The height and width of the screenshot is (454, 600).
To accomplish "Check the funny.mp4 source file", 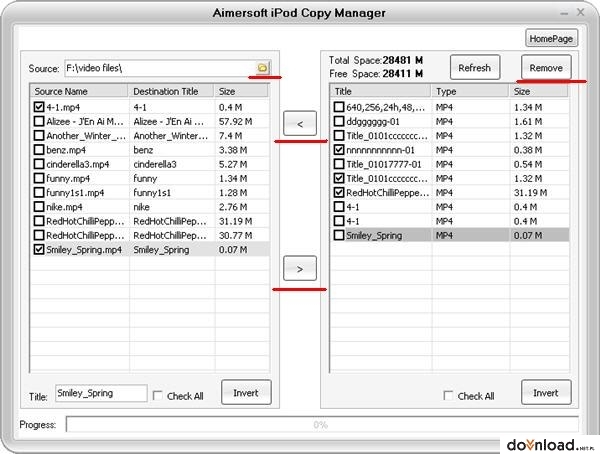I will click(x=39, y=178).
